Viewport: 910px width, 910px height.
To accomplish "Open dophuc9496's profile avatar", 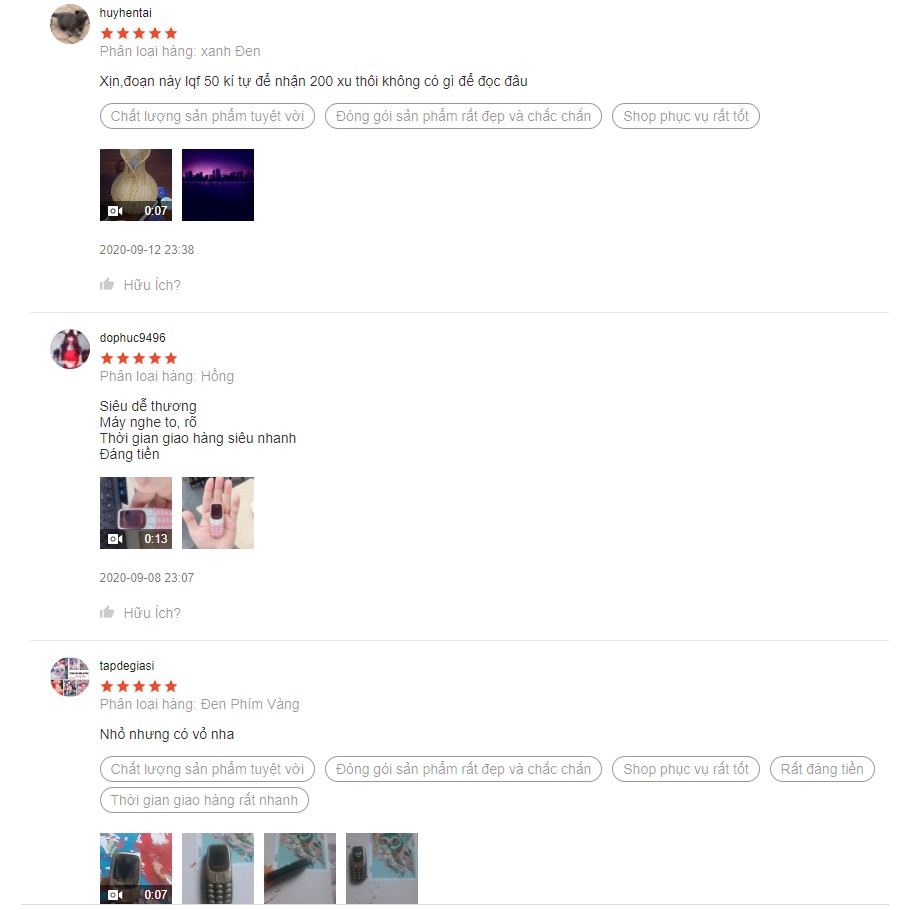I will 70,349.
